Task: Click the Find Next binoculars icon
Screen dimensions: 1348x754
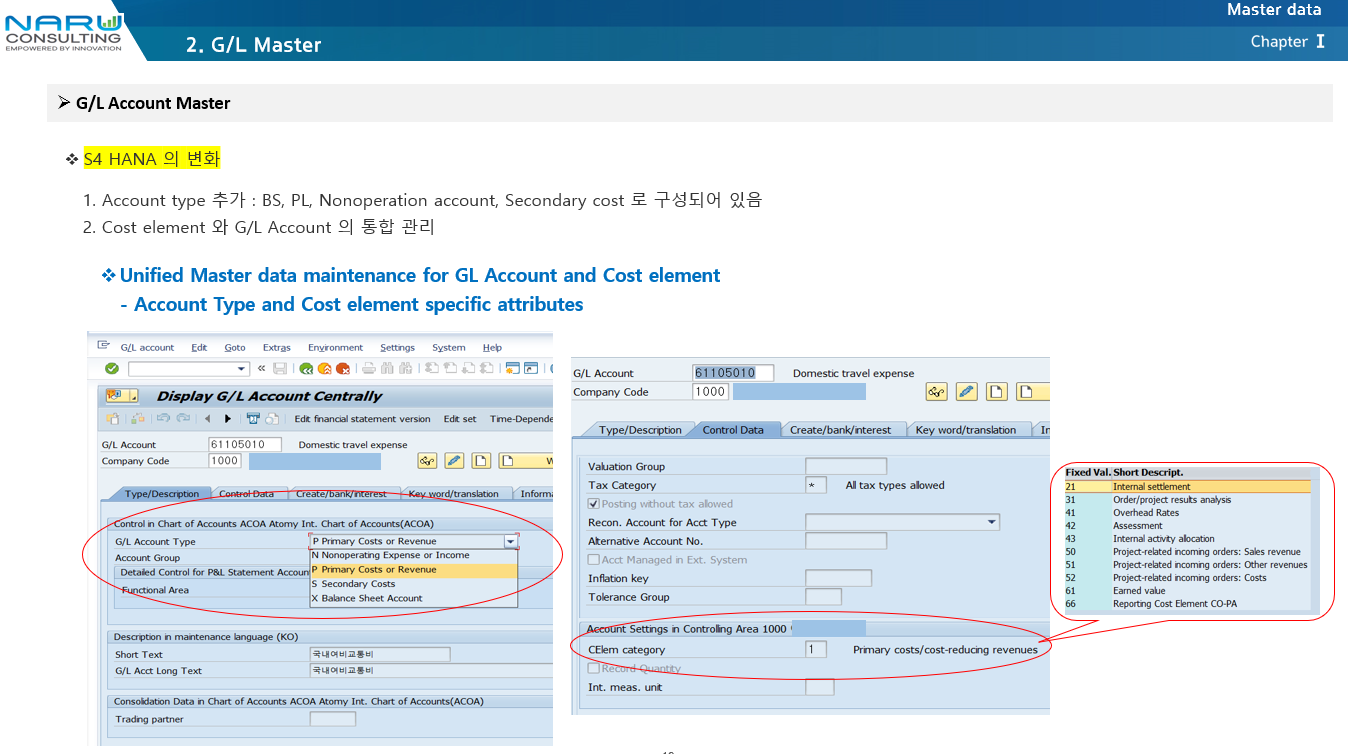Action: [x=405, y=369]
